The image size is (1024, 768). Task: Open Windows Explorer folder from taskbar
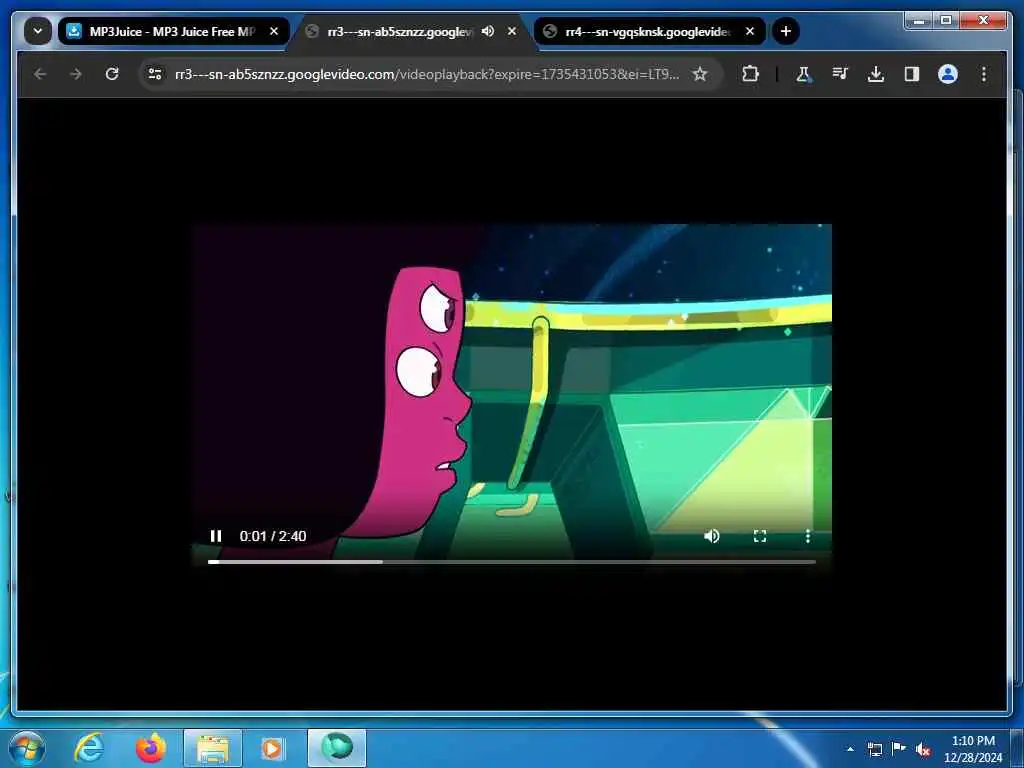tap(213, 748)
